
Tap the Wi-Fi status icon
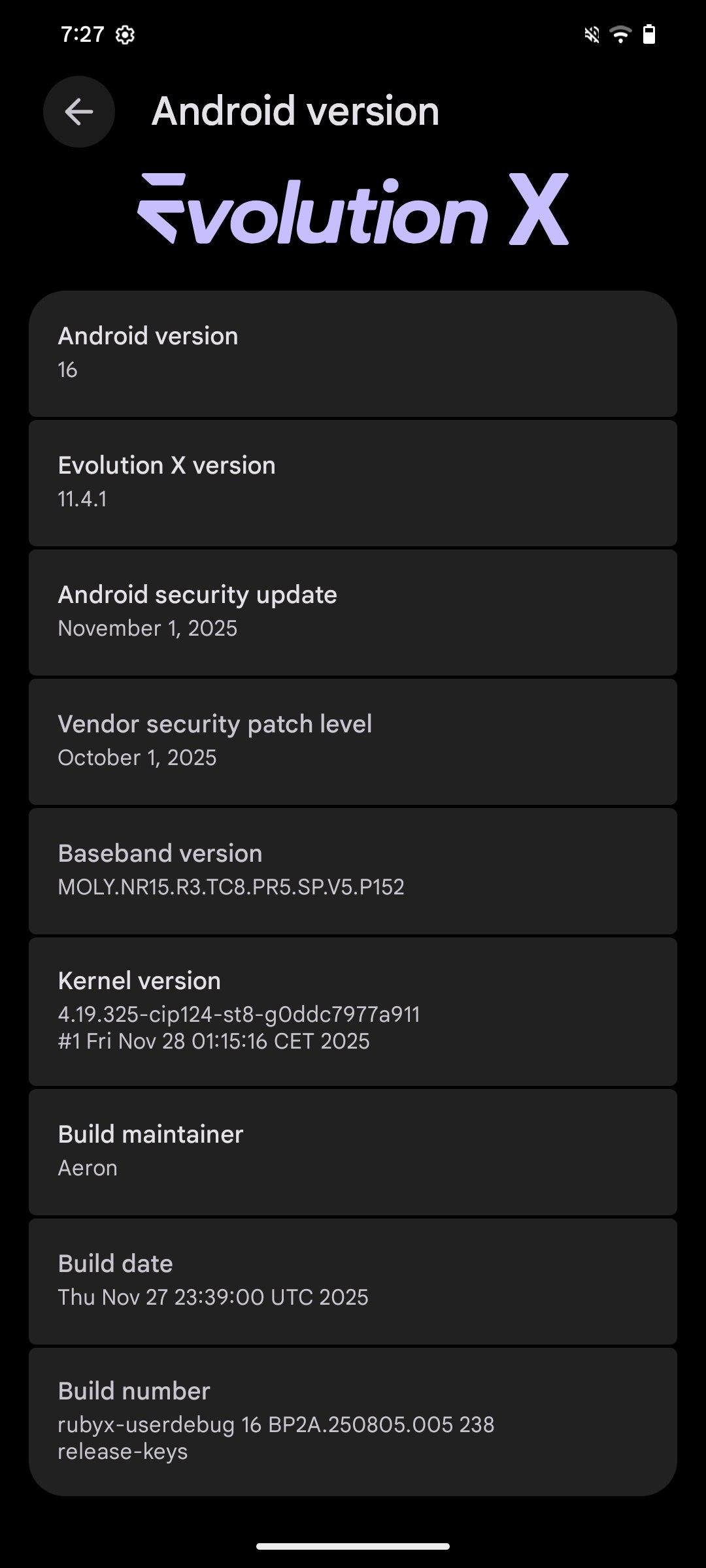(x=620, y=35)
